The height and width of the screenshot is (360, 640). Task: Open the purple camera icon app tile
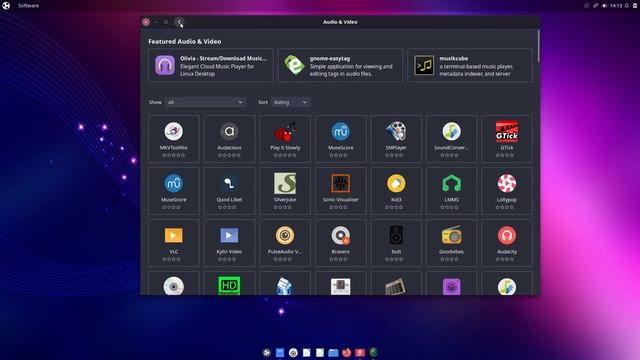(x=451, y=283)
